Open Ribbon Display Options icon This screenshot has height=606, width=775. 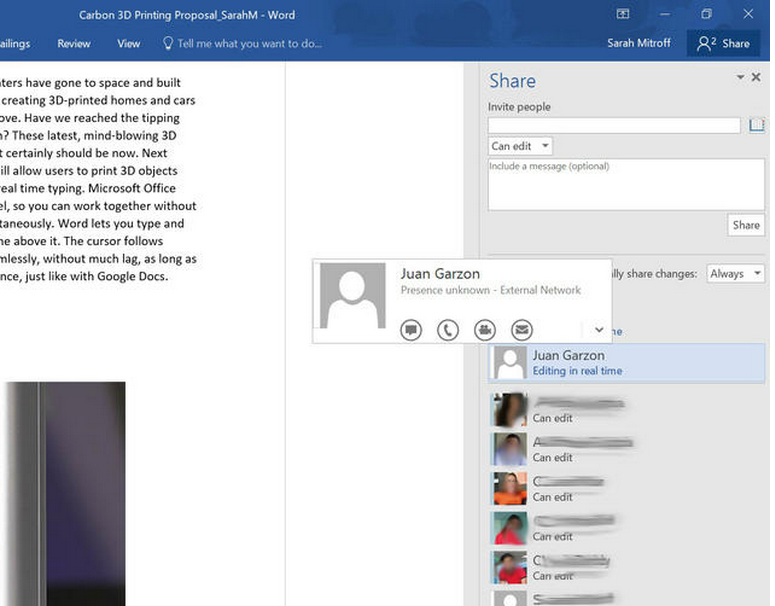623,14
